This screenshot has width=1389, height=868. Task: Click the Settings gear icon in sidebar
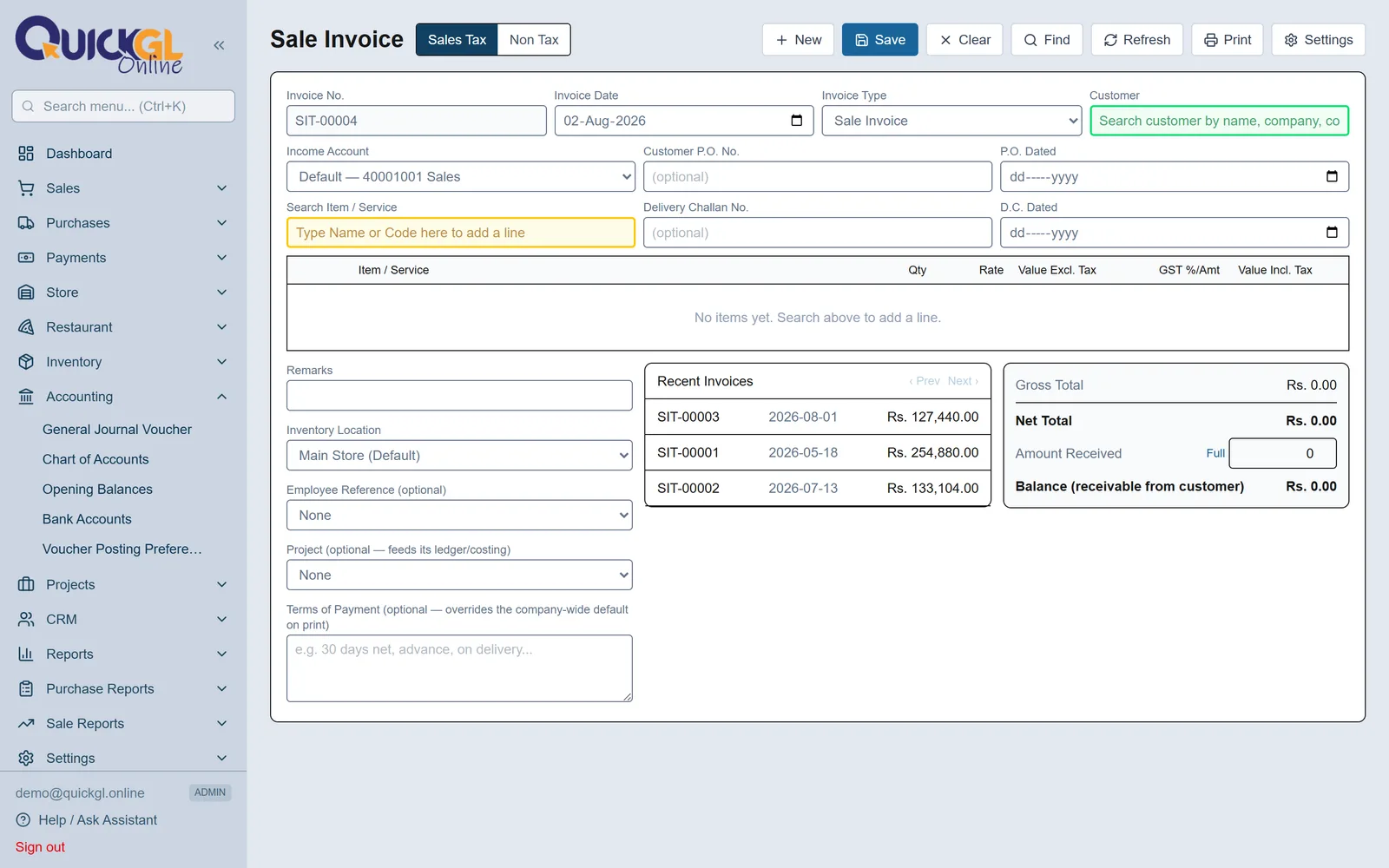(x=26, y=758)
